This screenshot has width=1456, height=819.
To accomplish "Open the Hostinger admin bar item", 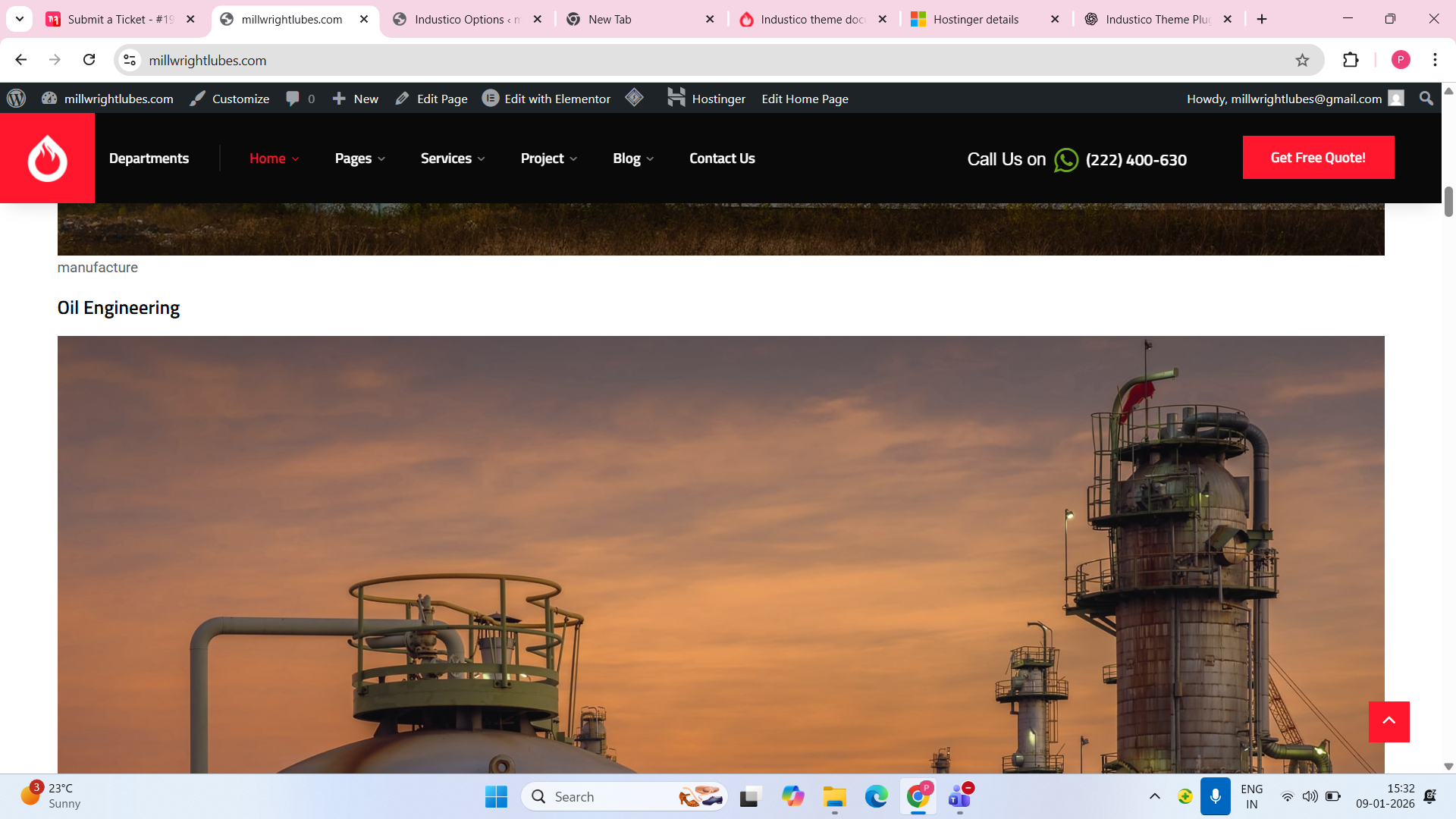I will [706, 99].
